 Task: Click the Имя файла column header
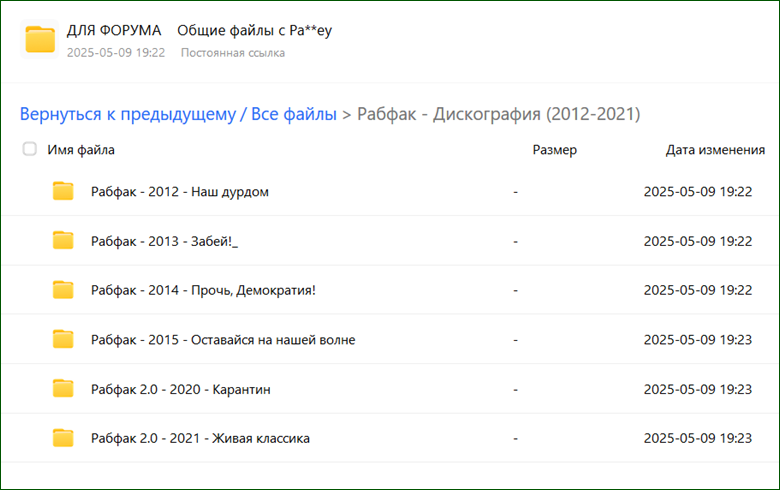click(81, 150)
